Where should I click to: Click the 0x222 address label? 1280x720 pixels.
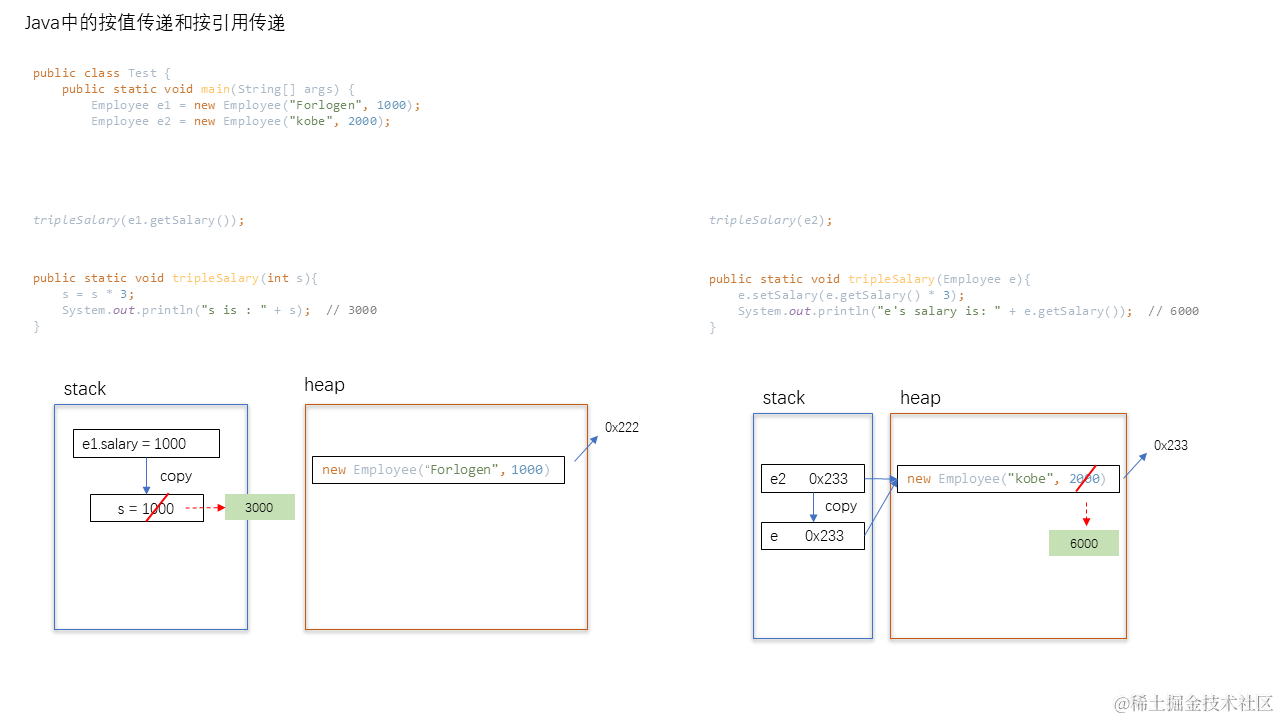622,427
